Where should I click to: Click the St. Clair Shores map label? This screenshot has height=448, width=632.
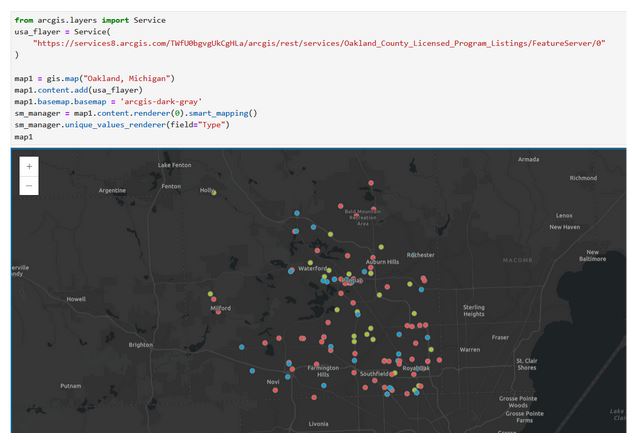527,364
